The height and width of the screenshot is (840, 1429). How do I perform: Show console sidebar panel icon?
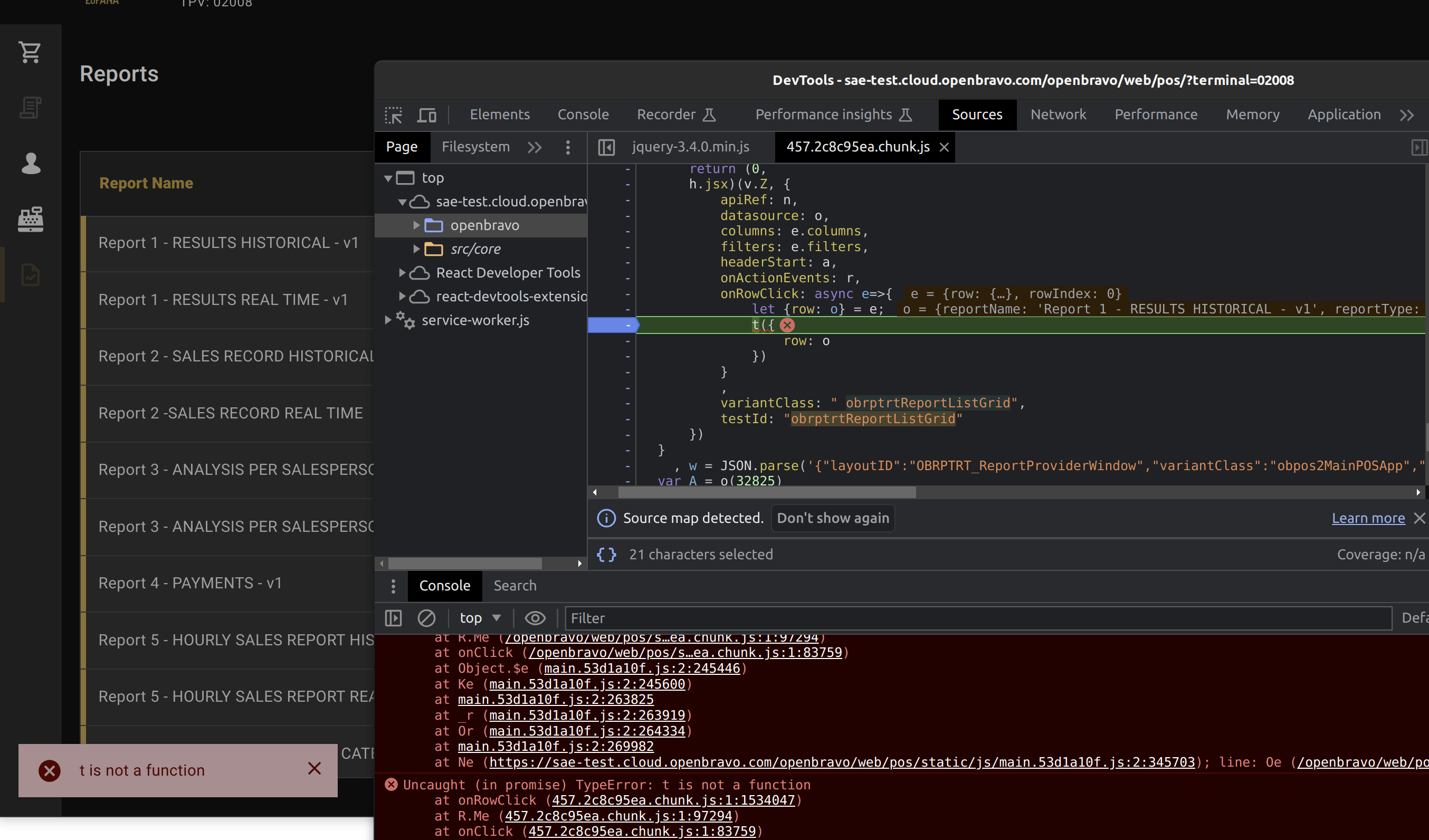393,618
